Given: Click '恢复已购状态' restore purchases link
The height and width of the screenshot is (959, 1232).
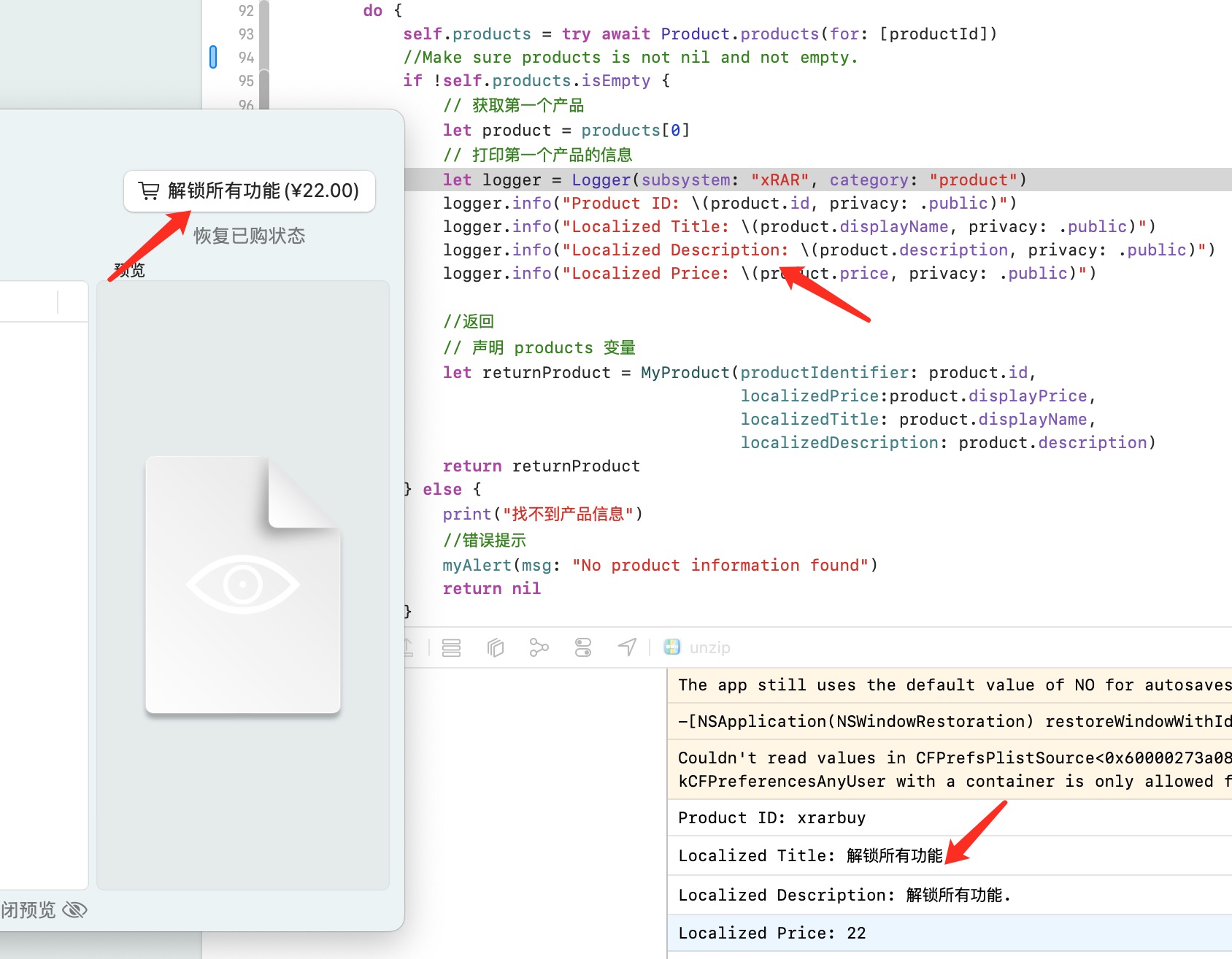Looking at the screenshot, I should (250, 236).
